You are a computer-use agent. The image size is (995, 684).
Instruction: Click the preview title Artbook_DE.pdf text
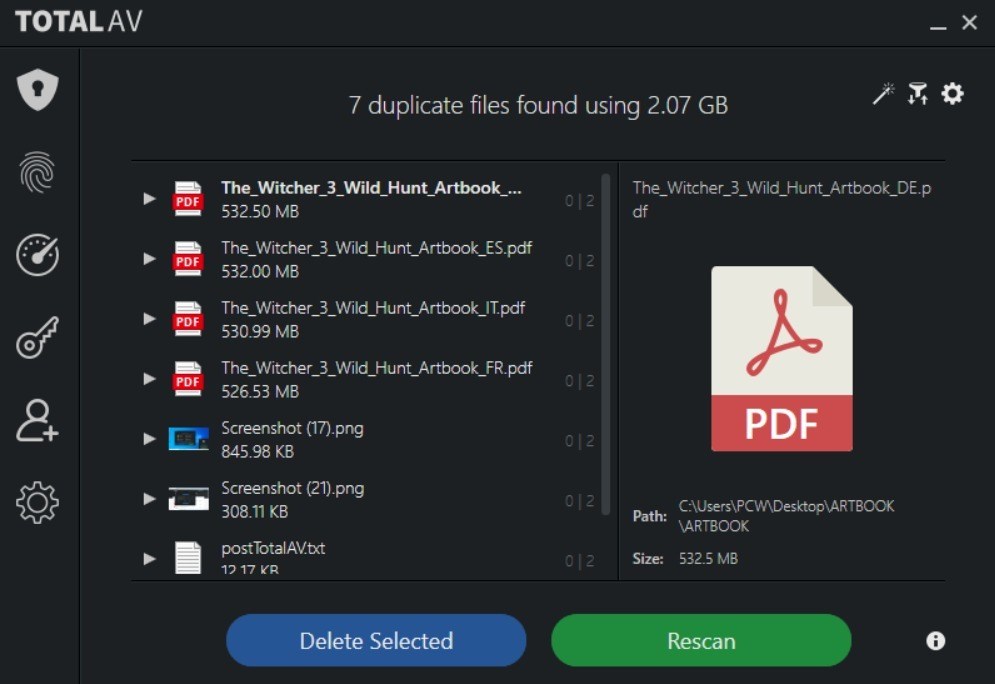pyautogui.click(x=782, y=199)
